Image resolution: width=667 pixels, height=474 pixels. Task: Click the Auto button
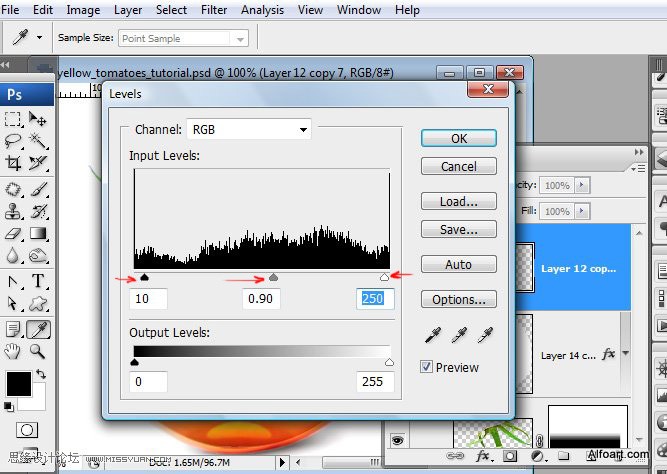coord(459,264)
